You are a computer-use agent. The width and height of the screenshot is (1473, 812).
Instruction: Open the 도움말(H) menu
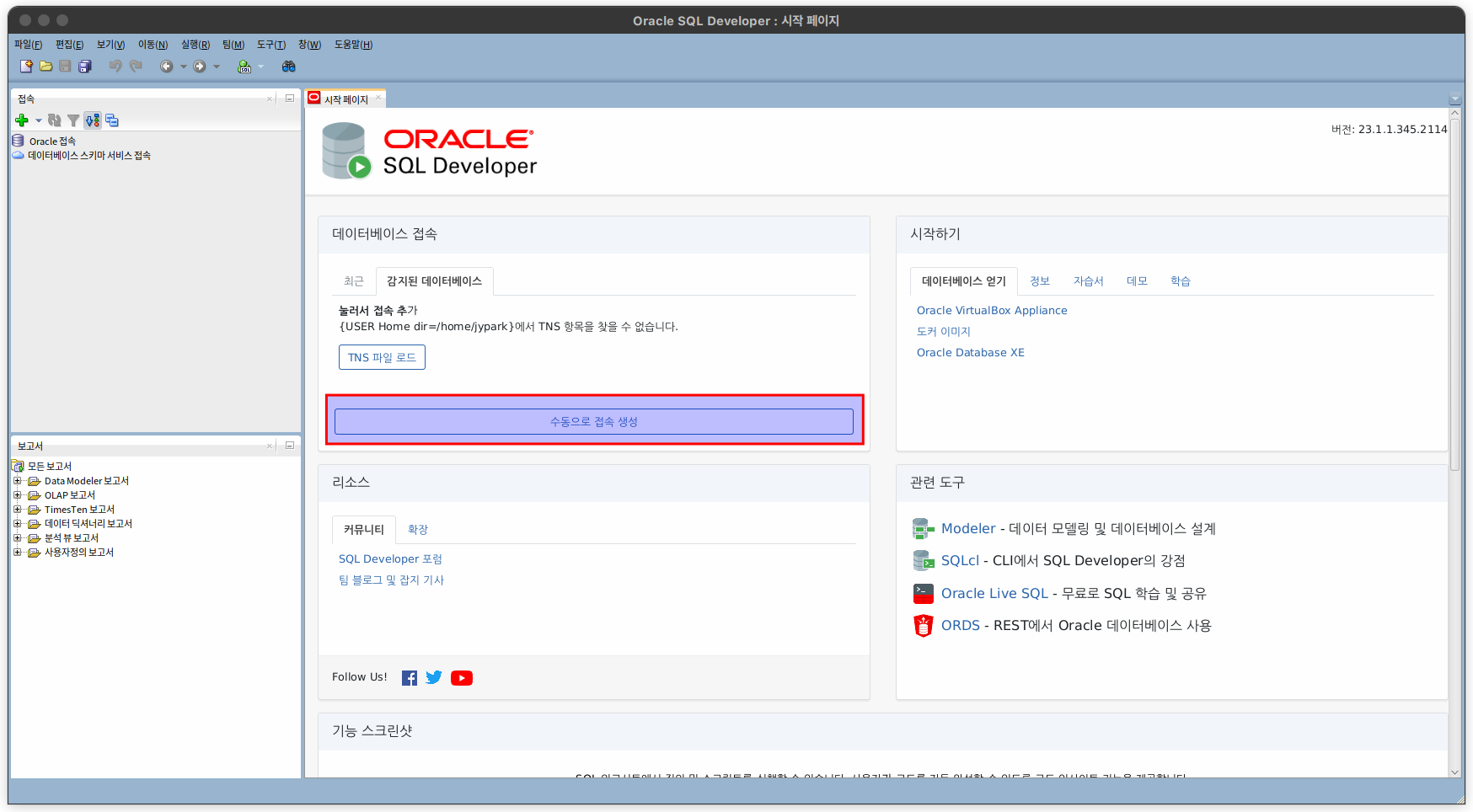pos(353,45)
